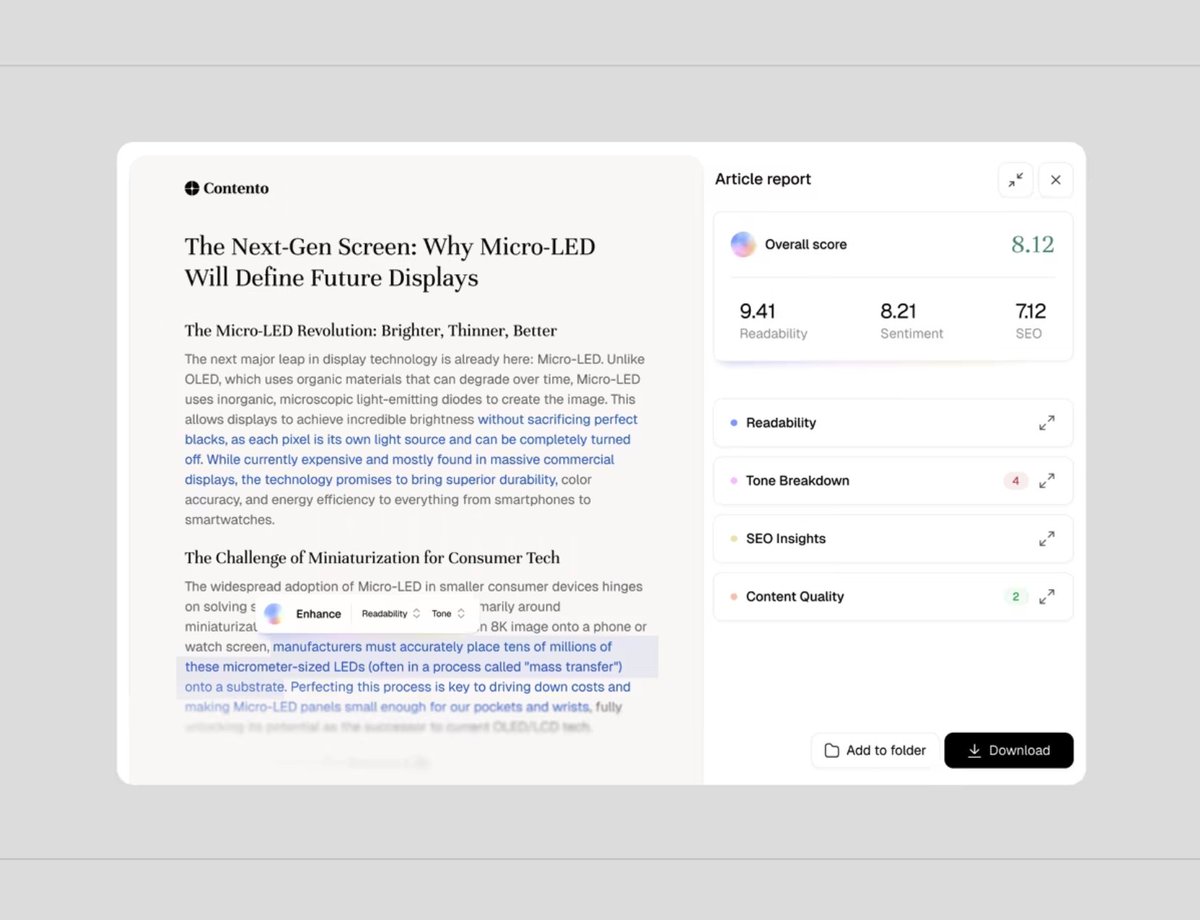Click the Article report heading

tap(763, 179)
